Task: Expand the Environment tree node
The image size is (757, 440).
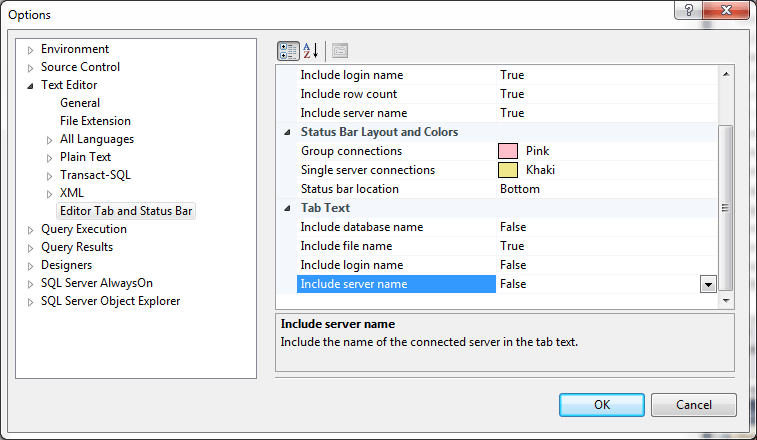Action: [30, 49]
